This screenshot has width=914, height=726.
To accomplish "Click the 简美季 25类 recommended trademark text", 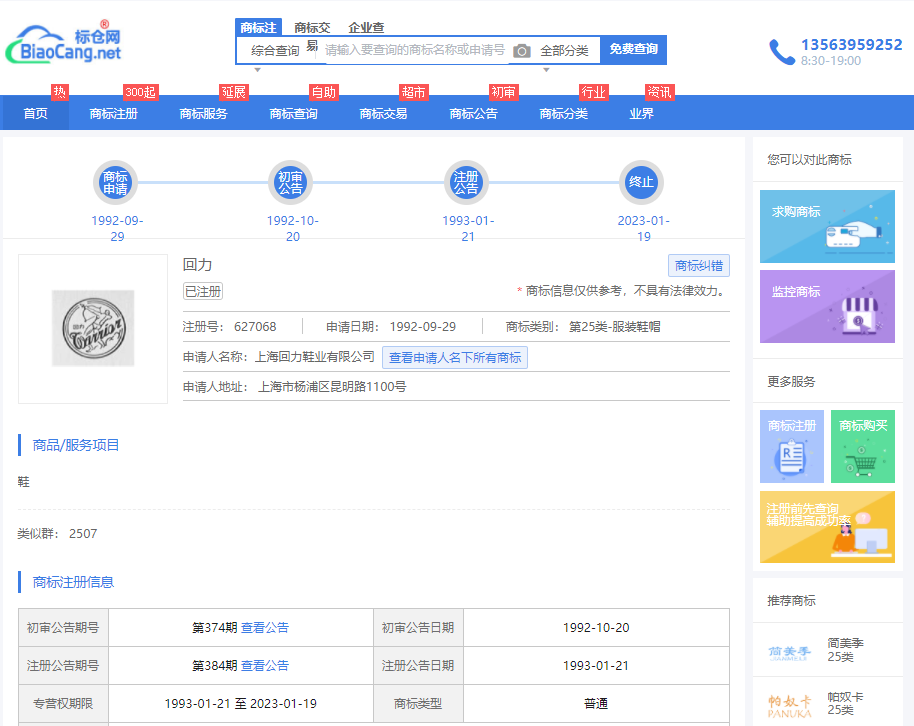I will 845,650.
